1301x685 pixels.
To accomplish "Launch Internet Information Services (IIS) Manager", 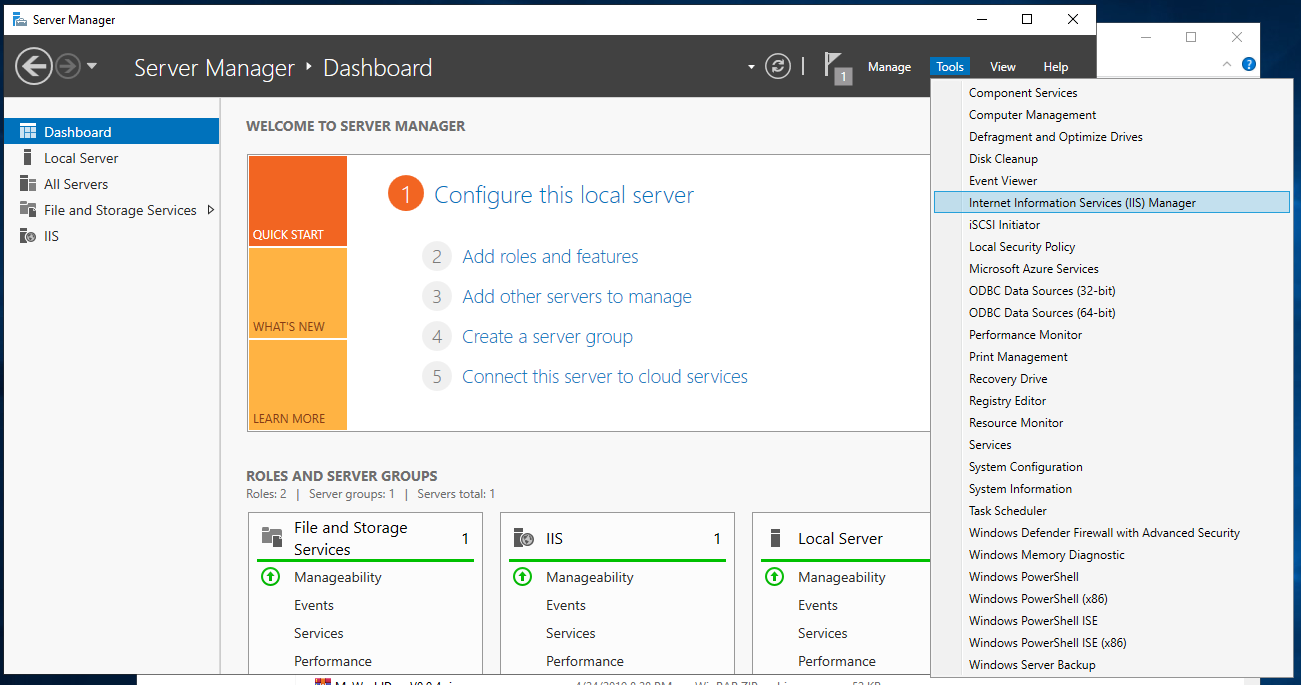I will [x=1111, y=203].
